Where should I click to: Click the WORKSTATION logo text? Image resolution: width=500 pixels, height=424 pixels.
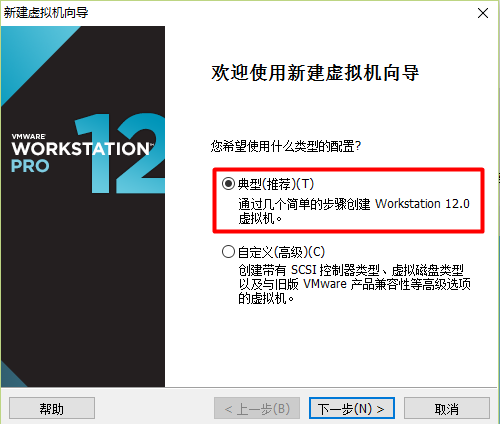click(82, 149)
